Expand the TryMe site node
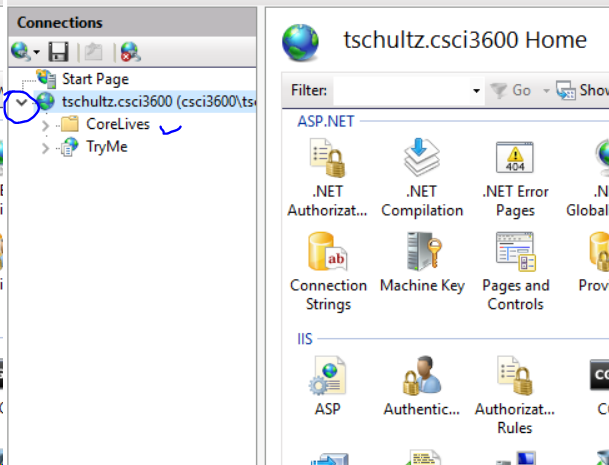 pyautogui.click(x=45, y=148)
